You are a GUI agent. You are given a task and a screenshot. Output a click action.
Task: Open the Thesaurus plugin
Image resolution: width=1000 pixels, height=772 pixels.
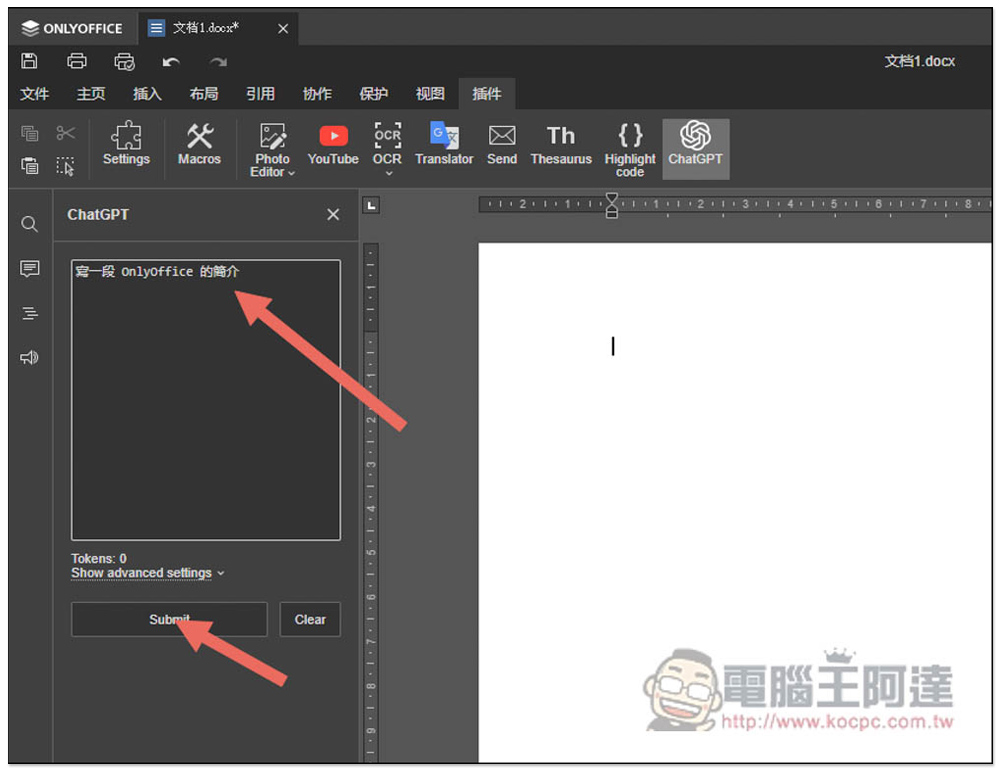[x=561, y=144]
